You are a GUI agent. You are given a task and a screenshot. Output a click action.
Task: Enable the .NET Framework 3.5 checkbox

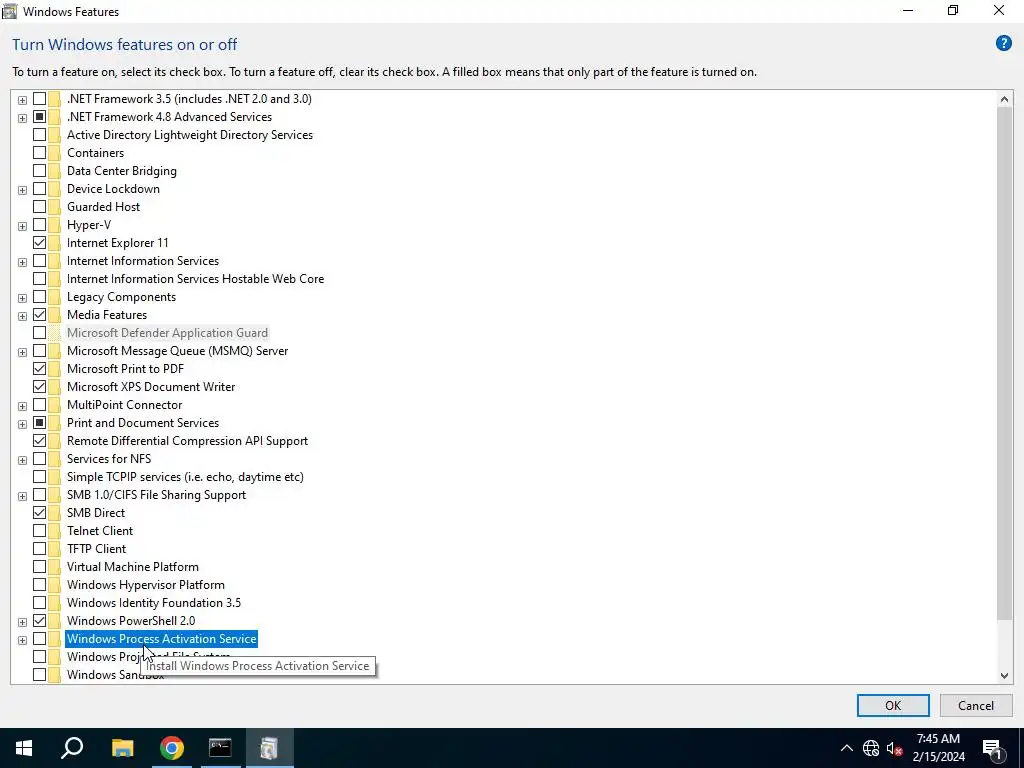[39, 99]
